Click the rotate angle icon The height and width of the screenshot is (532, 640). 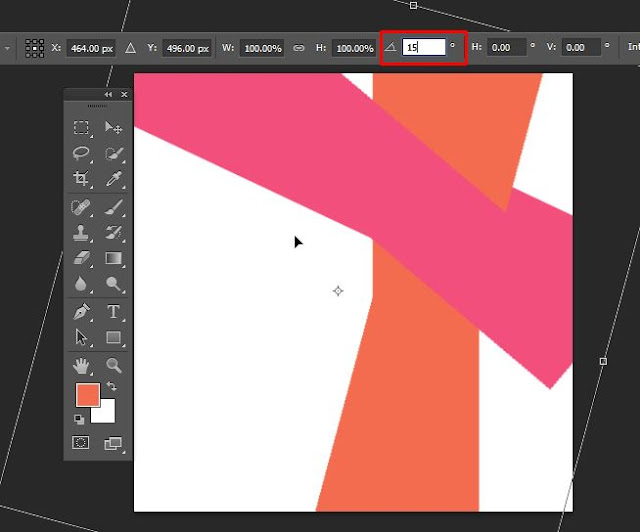[x=391, y=47]
